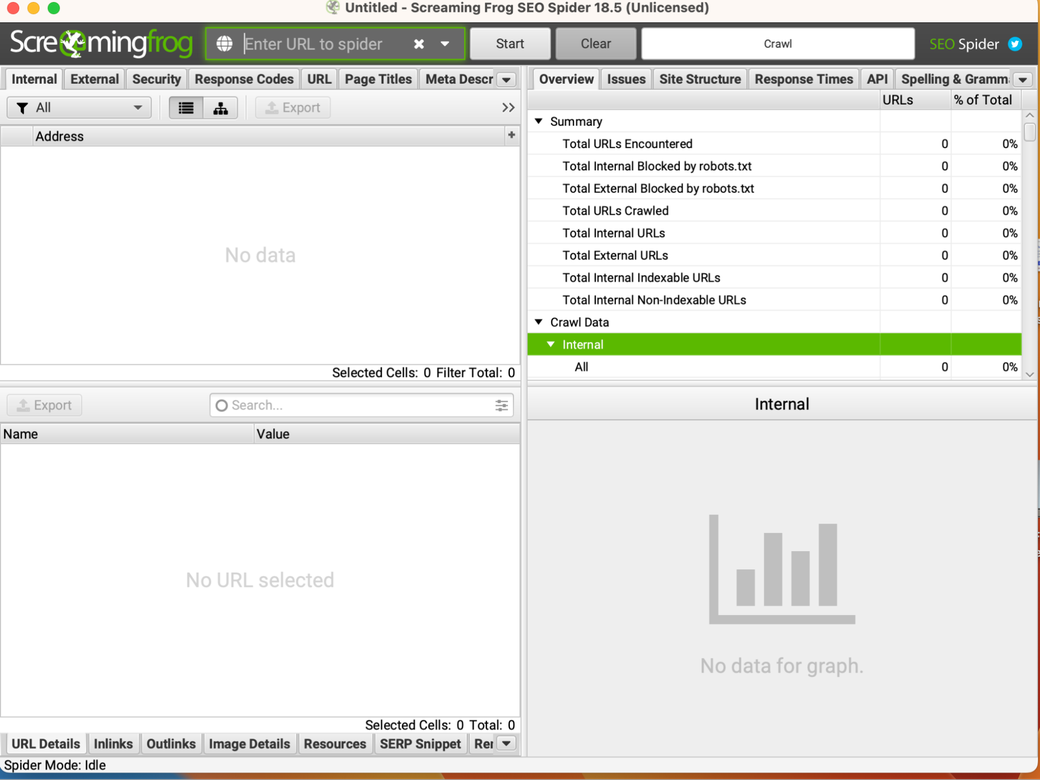Open the URL Details tab
1040x780 pixels.
pos(45,744)
